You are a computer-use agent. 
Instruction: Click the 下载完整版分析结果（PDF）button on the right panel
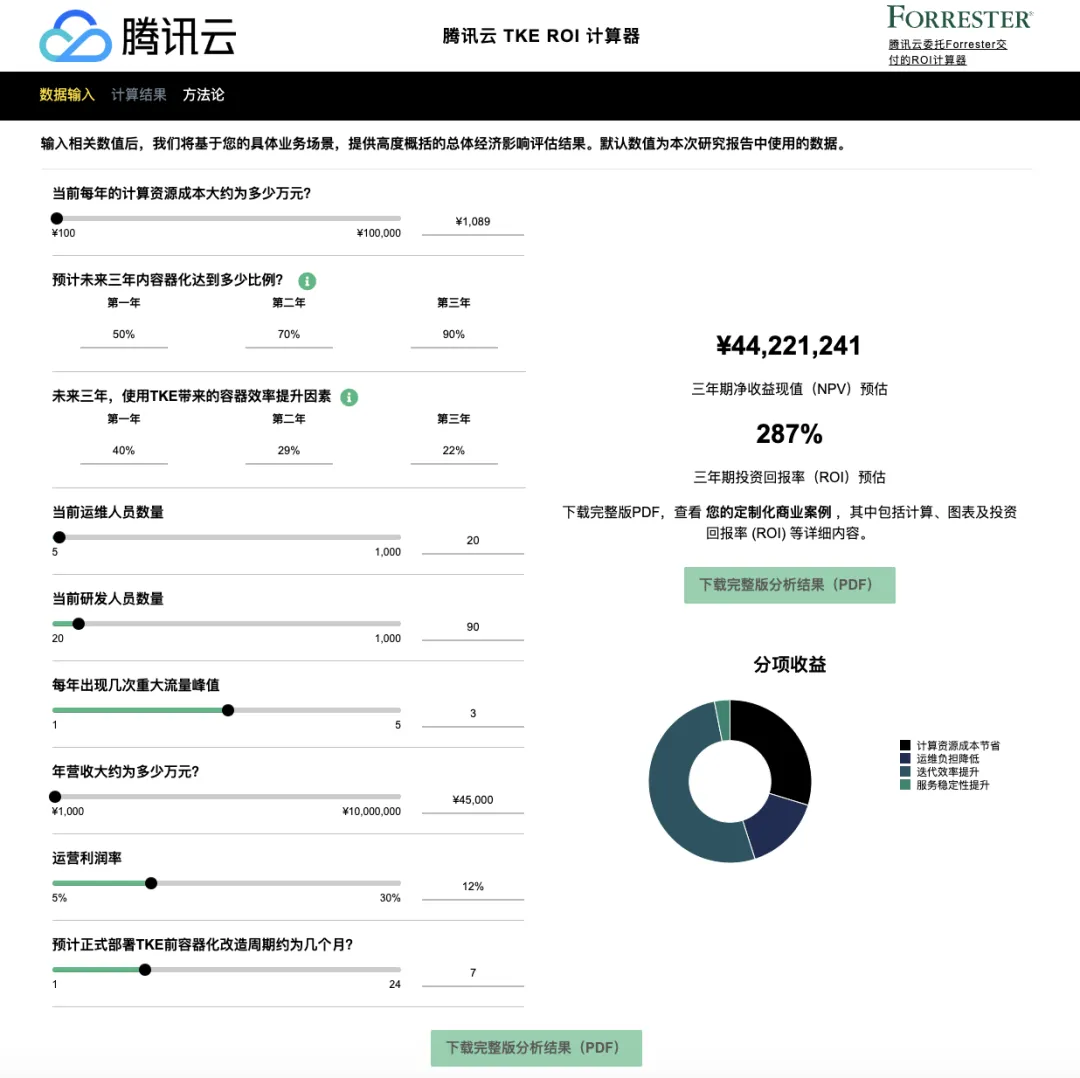tap(789, 585)
